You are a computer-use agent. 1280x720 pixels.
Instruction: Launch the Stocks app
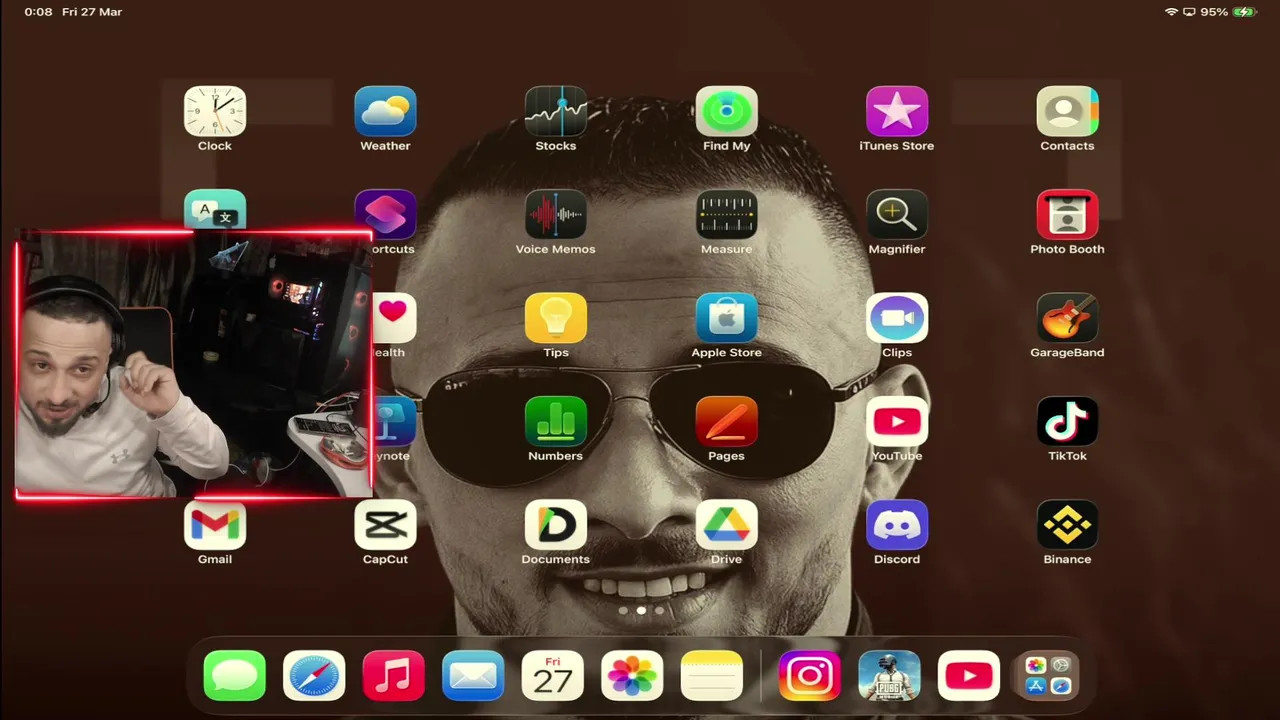tap(556, 111)
